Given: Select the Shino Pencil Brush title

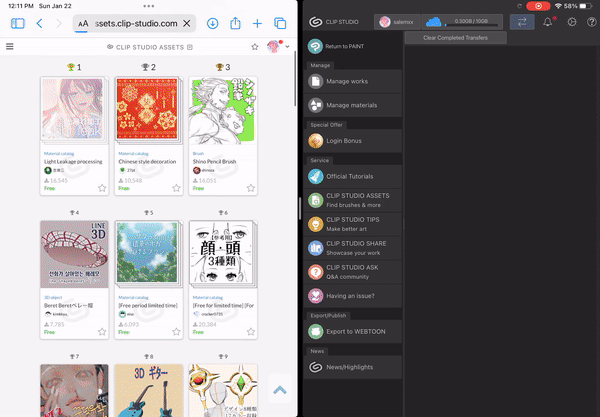Looking at the screenshot, I should [214, 161].
